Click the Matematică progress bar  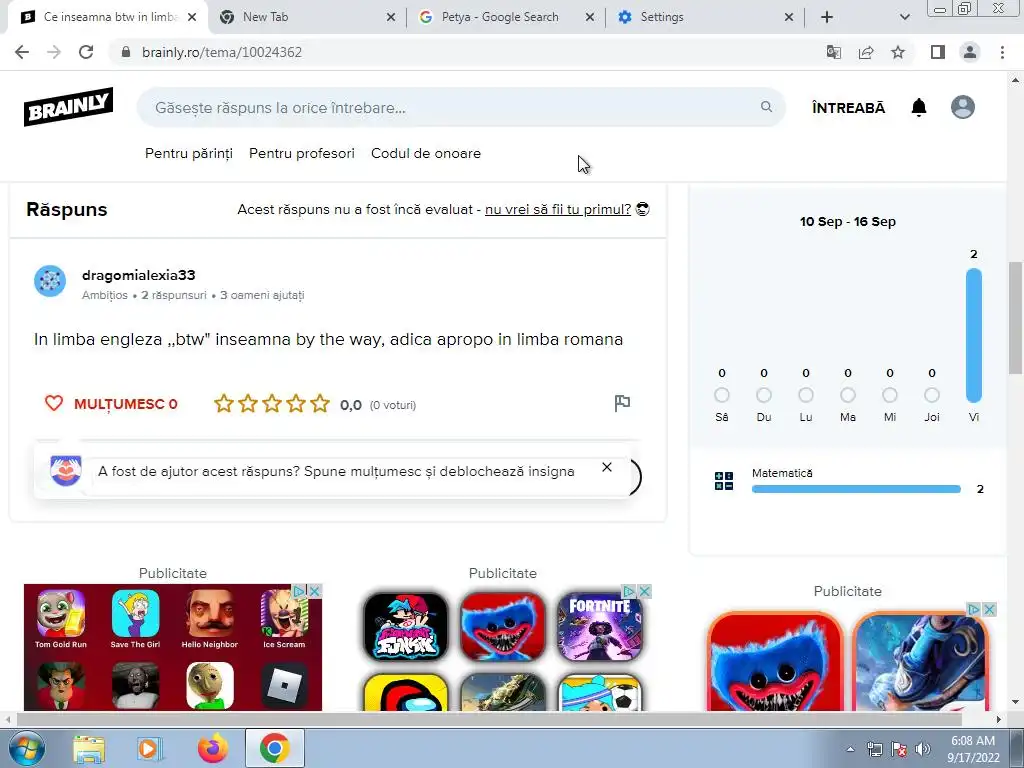point(856,489)
